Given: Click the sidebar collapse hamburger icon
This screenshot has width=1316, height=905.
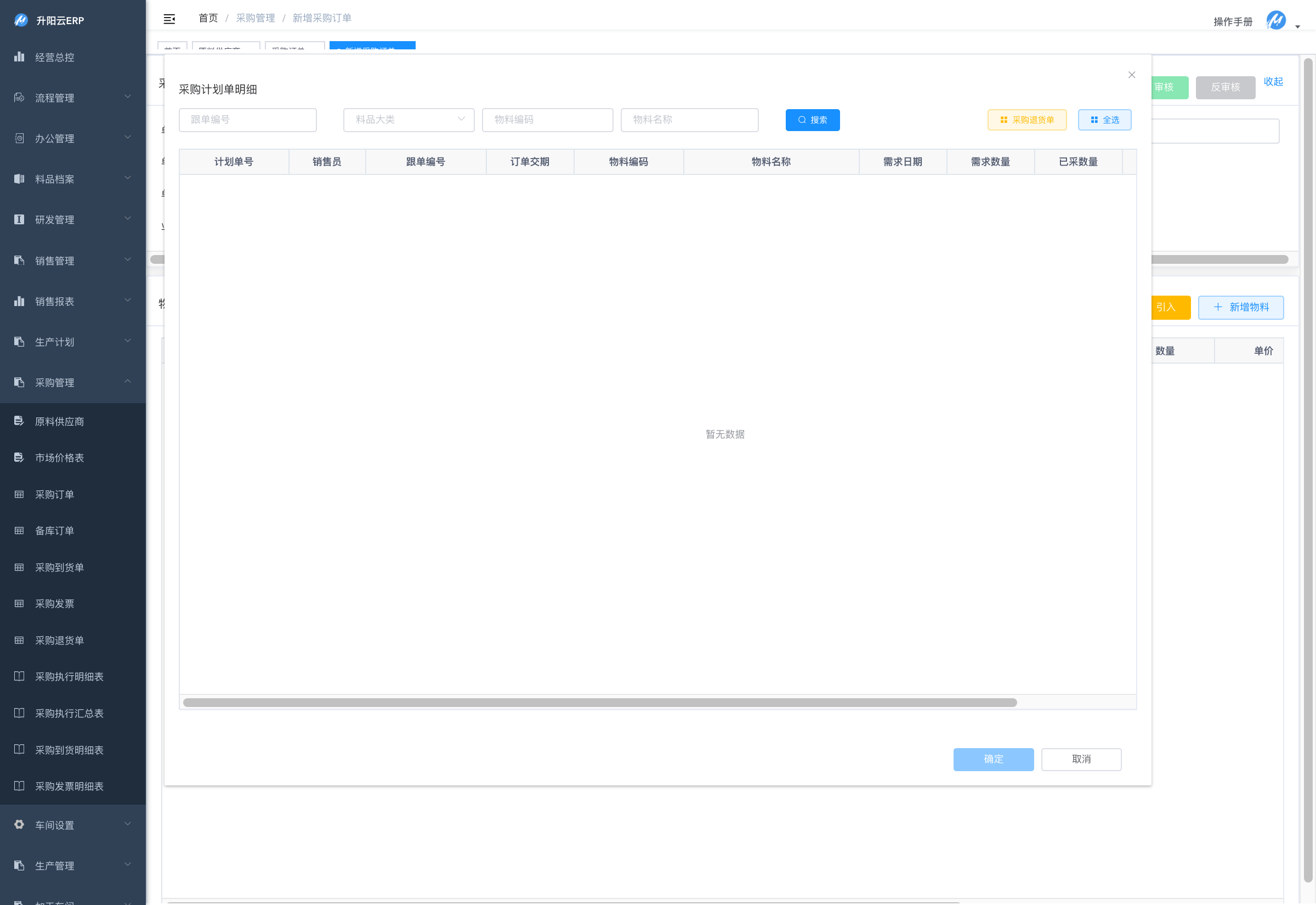Looking at the screenshot, I should click(x=169, y=19).
